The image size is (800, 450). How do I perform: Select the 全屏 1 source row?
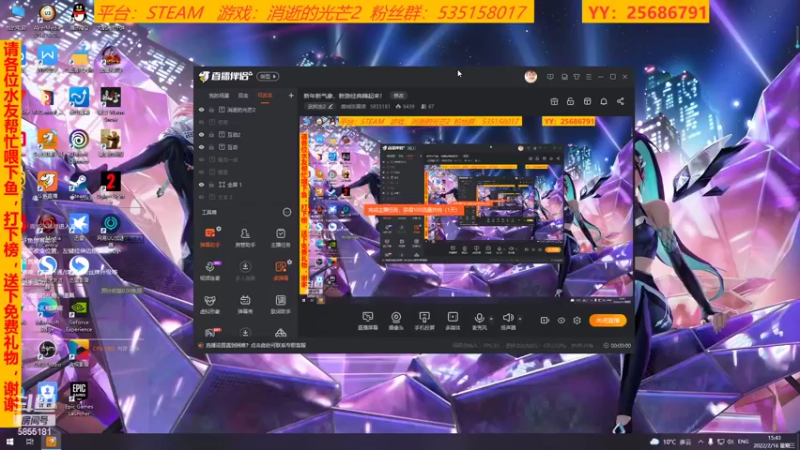pos(246,185)
